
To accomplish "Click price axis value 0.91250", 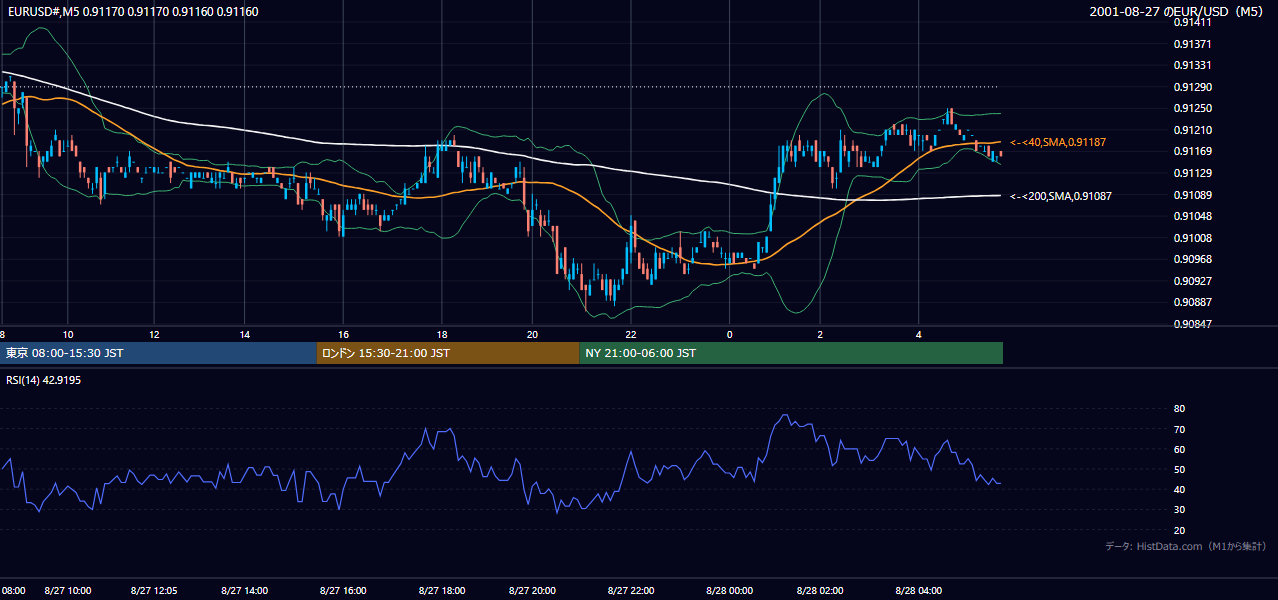I will coord(1194,109).
